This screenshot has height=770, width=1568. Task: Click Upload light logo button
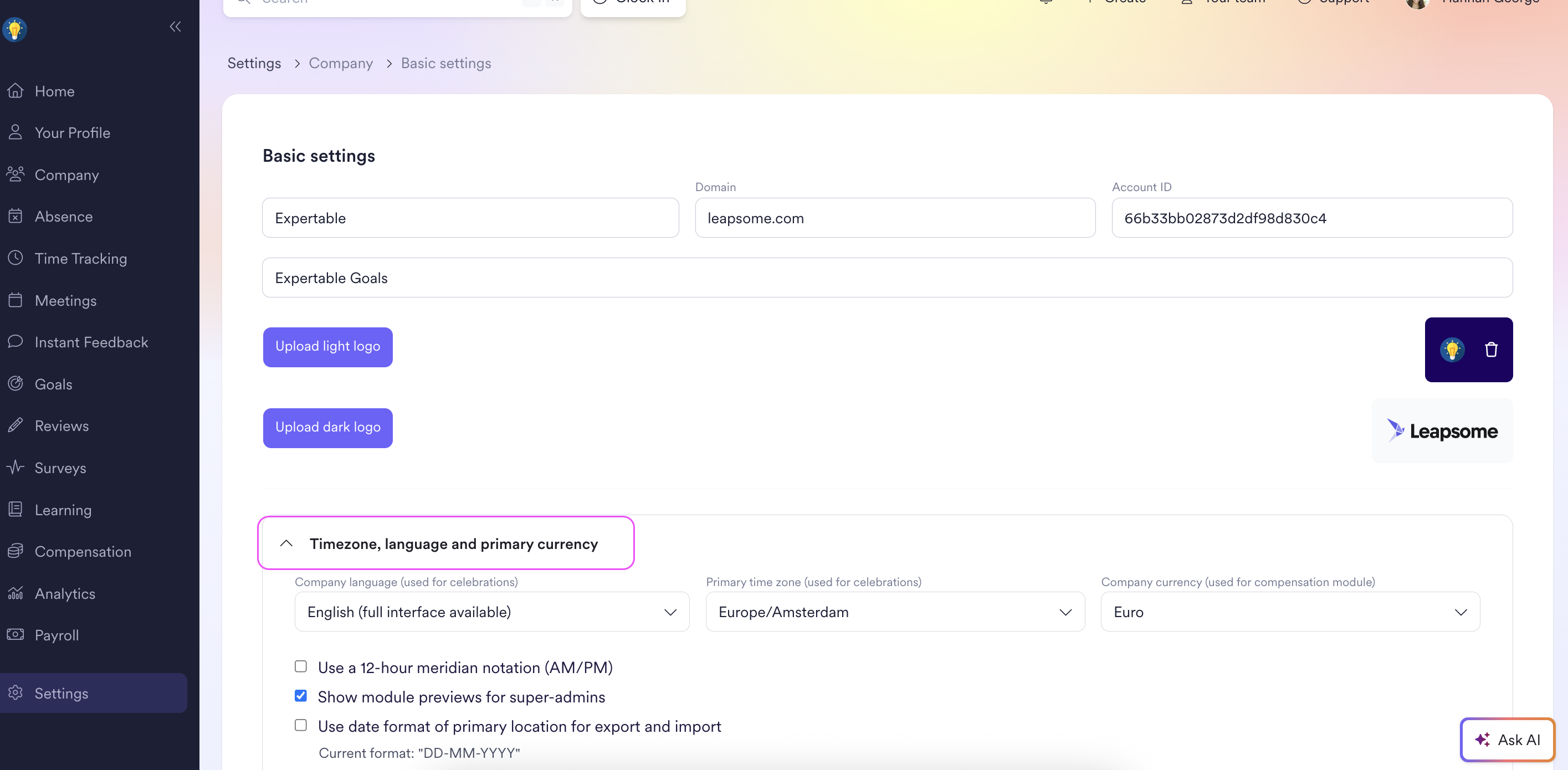327,347
